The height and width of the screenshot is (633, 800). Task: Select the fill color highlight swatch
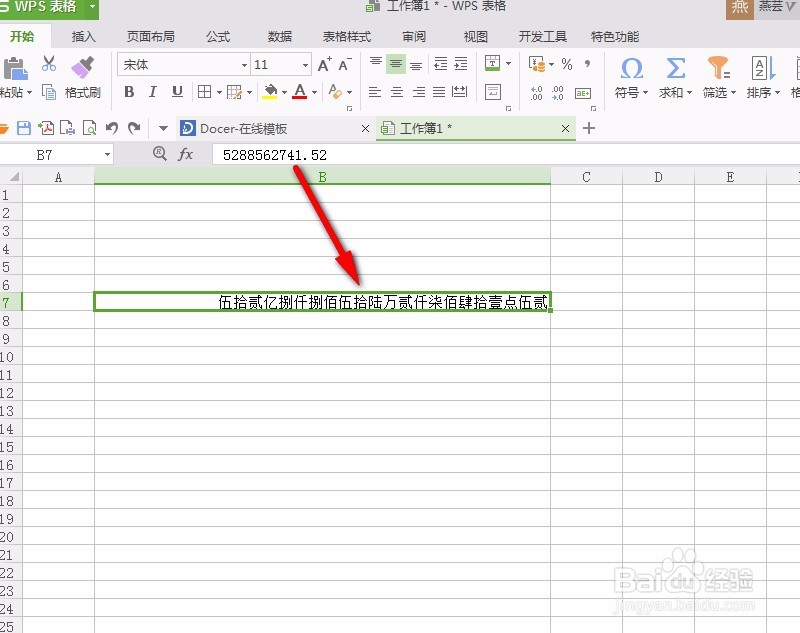click(x=270, y=92)
